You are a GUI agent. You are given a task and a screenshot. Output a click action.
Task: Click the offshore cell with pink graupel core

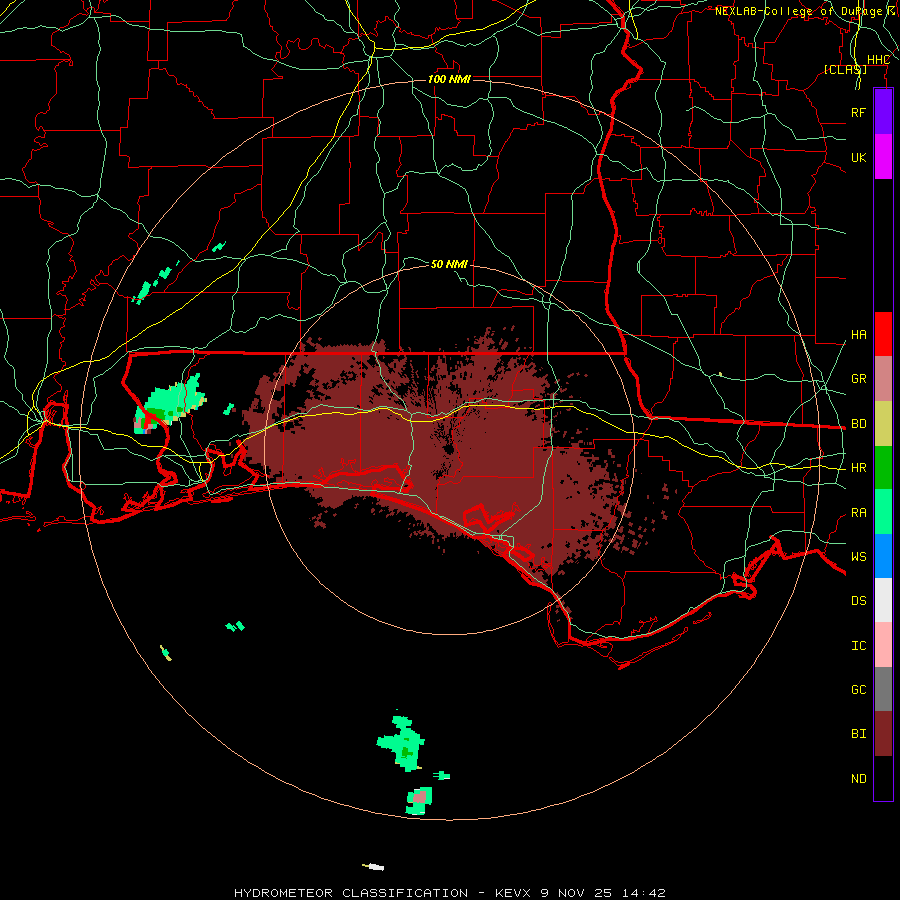tap(419, 800)
